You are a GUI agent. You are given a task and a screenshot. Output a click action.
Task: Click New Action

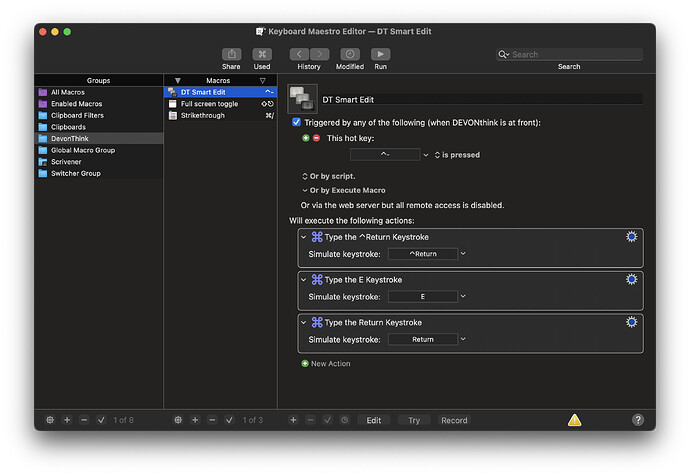326,364
